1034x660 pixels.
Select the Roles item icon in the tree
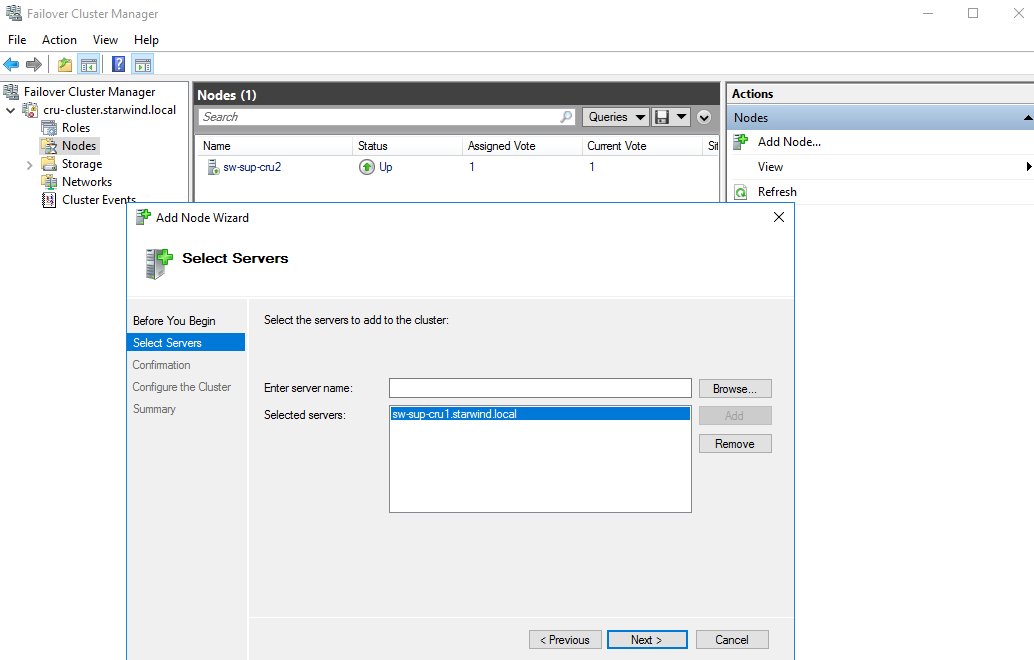[x=48, y=127]
